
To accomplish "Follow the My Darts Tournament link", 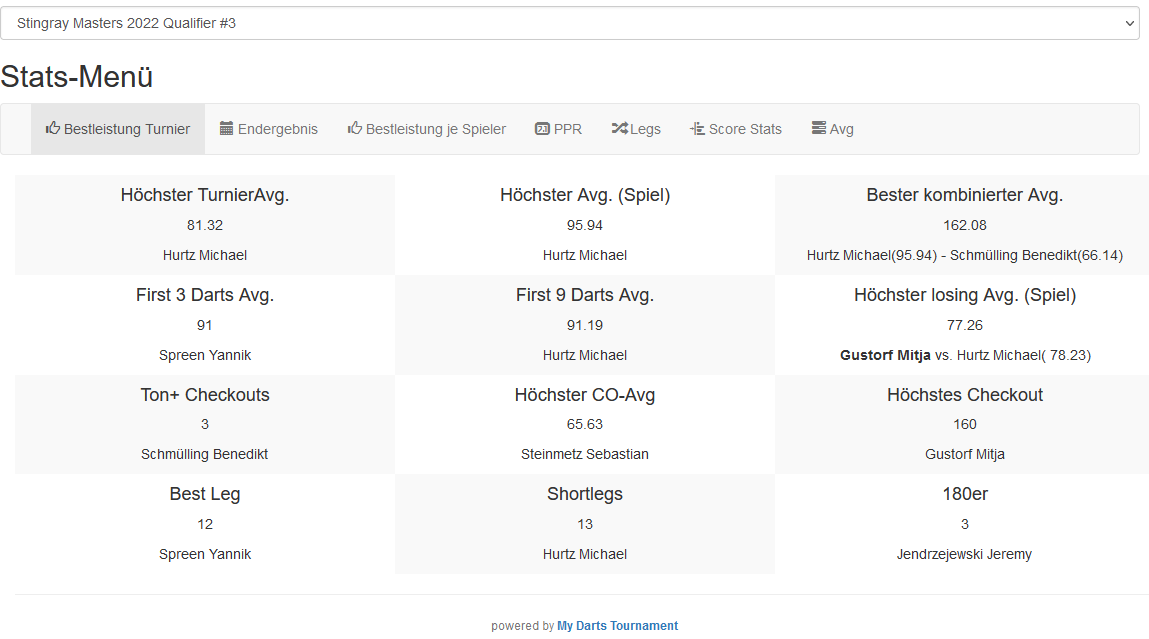I will [x=617, y=626].
